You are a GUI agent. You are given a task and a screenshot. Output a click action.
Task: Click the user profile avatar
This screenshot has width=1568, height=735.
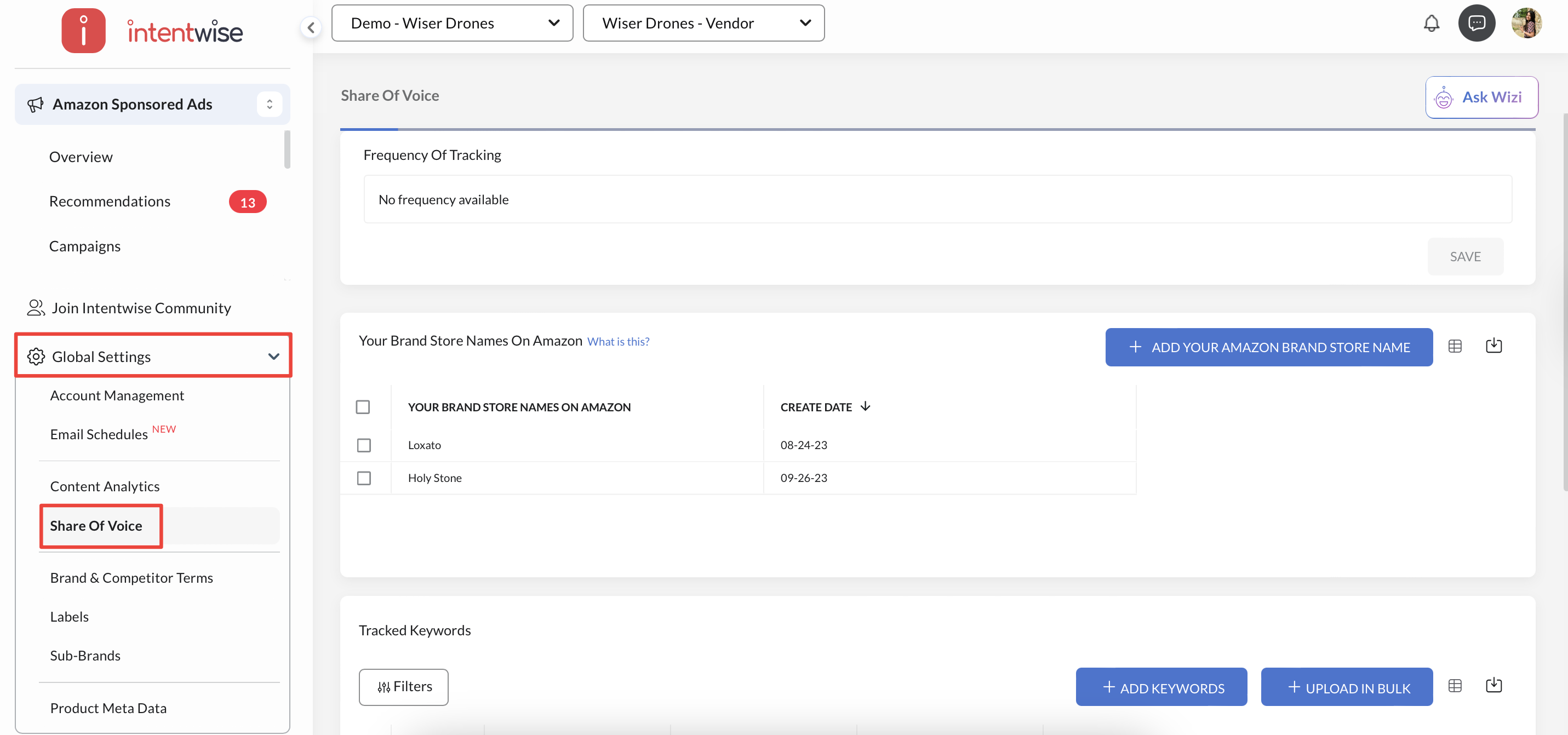(x=1526, y=23)
